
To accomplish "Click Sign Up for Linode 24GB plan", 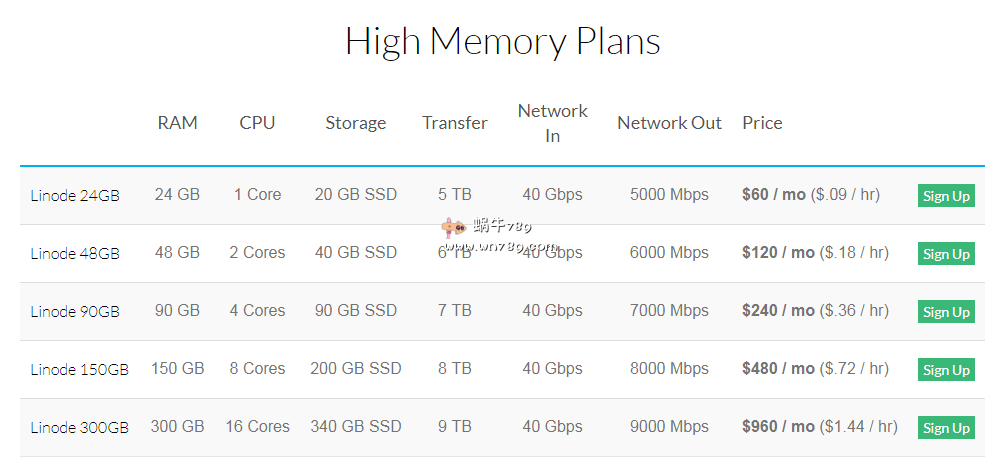I will [946, 196].
